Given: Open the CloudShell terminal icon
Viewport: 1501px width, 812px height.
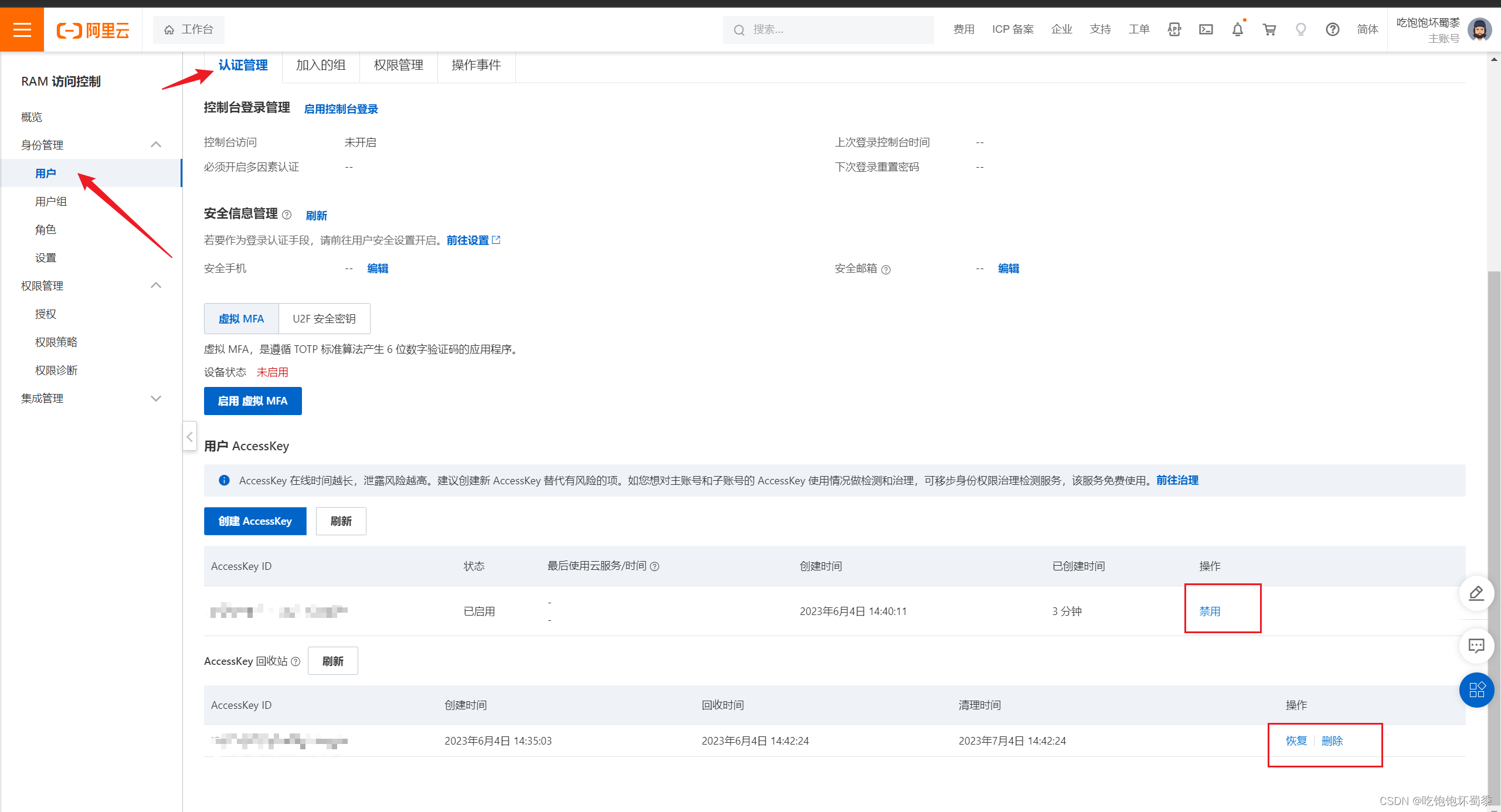Looking at the screenshot, I should point(1205,29).
